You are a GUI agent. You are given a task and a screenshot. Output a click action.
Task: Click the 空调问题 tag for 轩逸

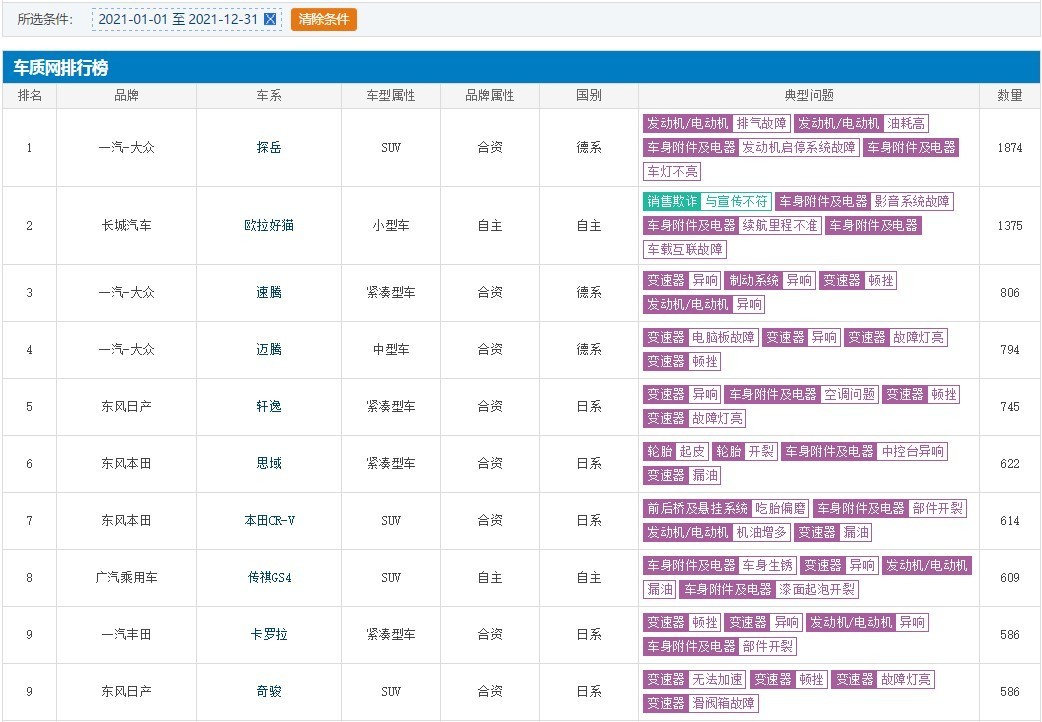tap(850, 395)
